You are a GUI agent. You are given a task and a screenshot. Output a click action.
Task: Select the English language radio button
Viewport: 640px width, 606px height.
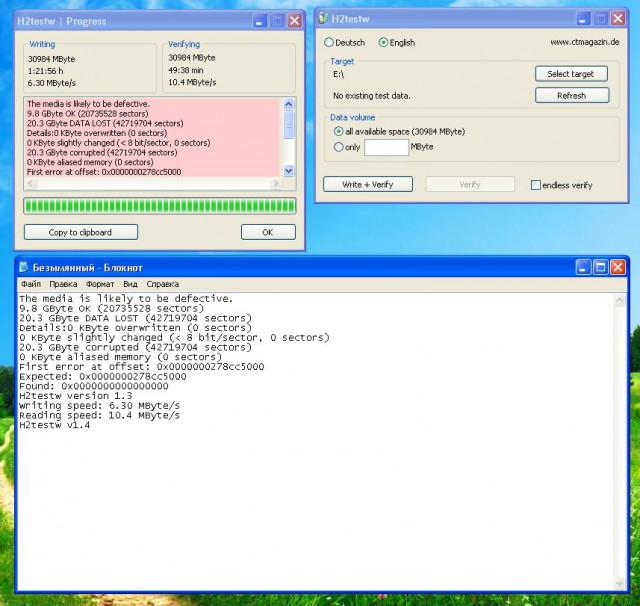click(383, 42)
